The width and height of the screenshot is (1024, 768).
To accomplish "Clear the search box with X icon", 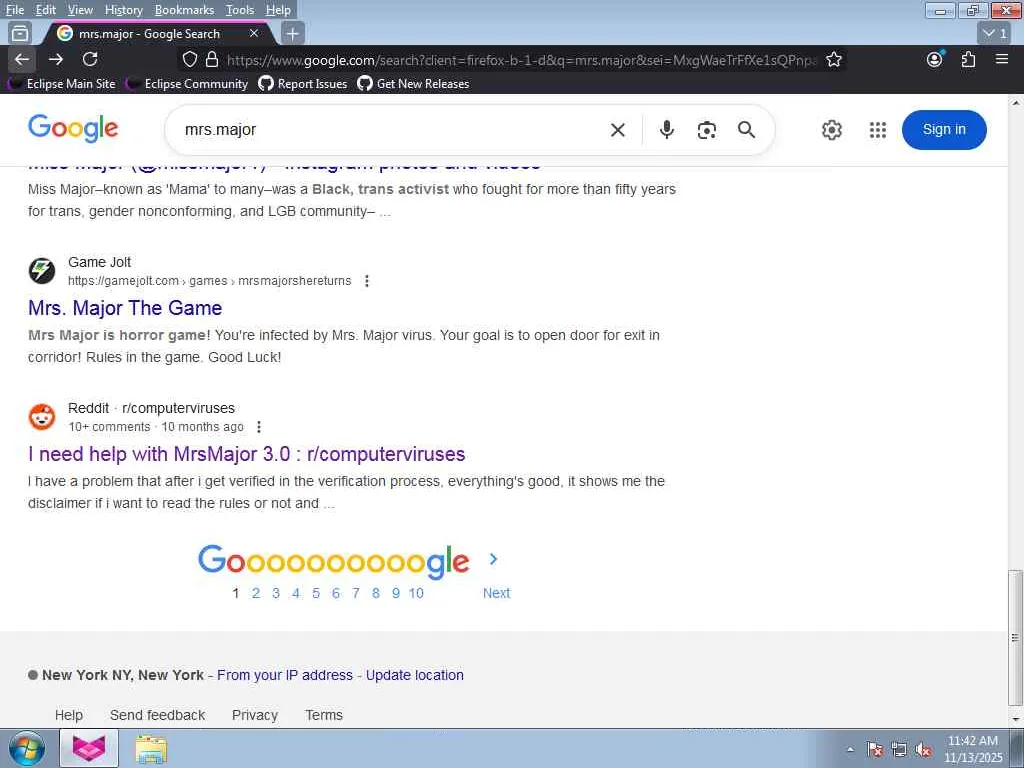I will [617, 130].
